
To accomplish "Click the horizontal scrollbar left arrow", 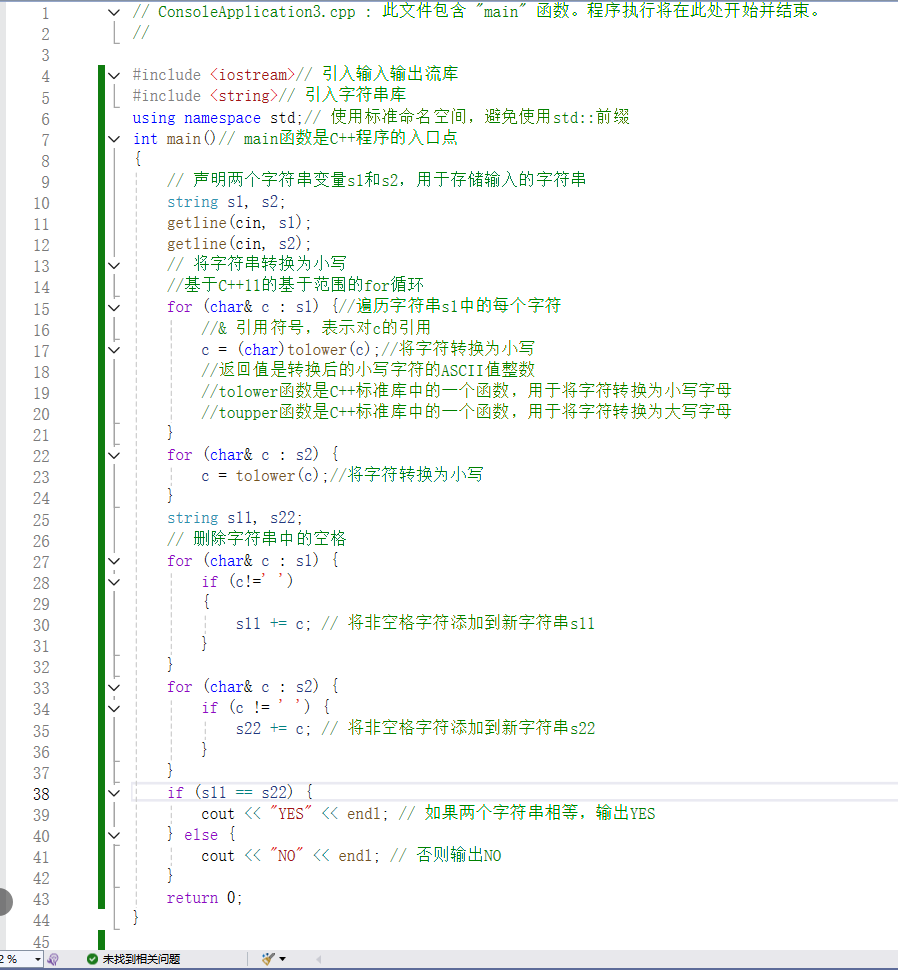I will (319, 959).
